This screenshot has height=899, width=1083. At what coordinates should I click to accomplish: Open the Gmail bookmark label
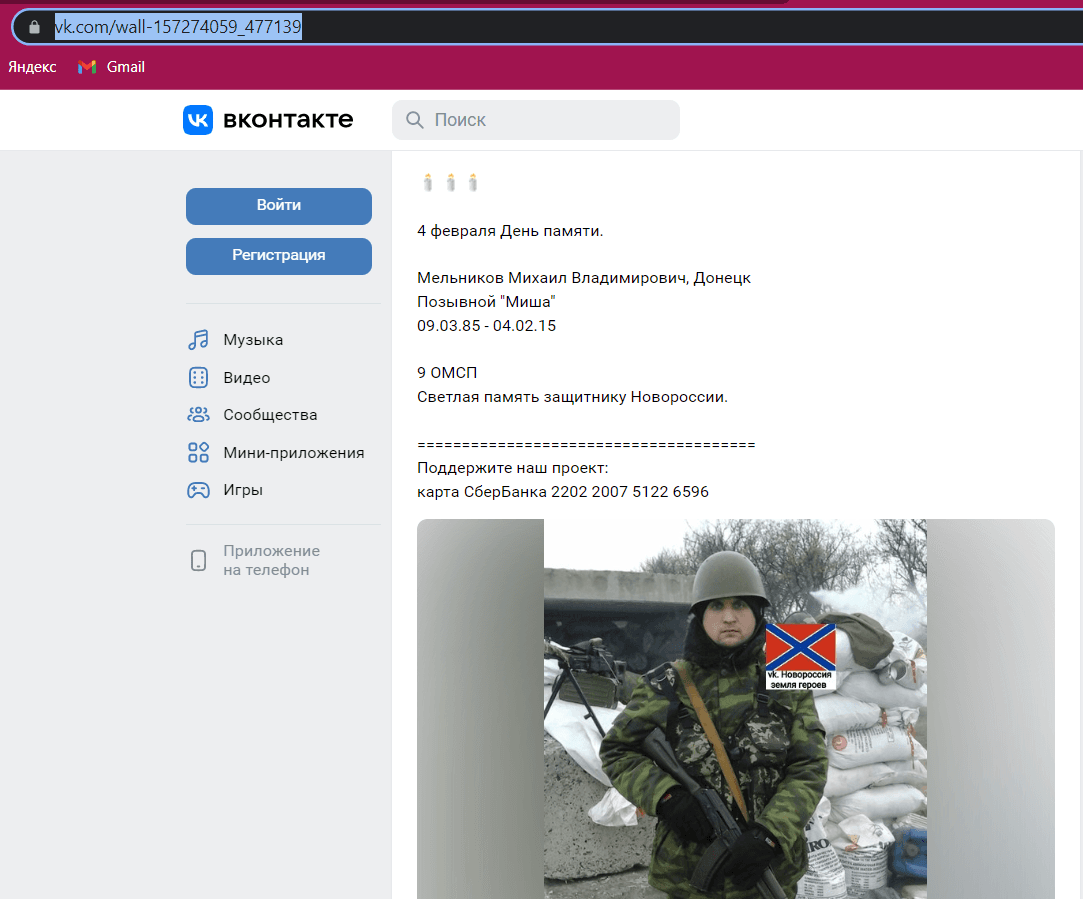click(126, 67)
